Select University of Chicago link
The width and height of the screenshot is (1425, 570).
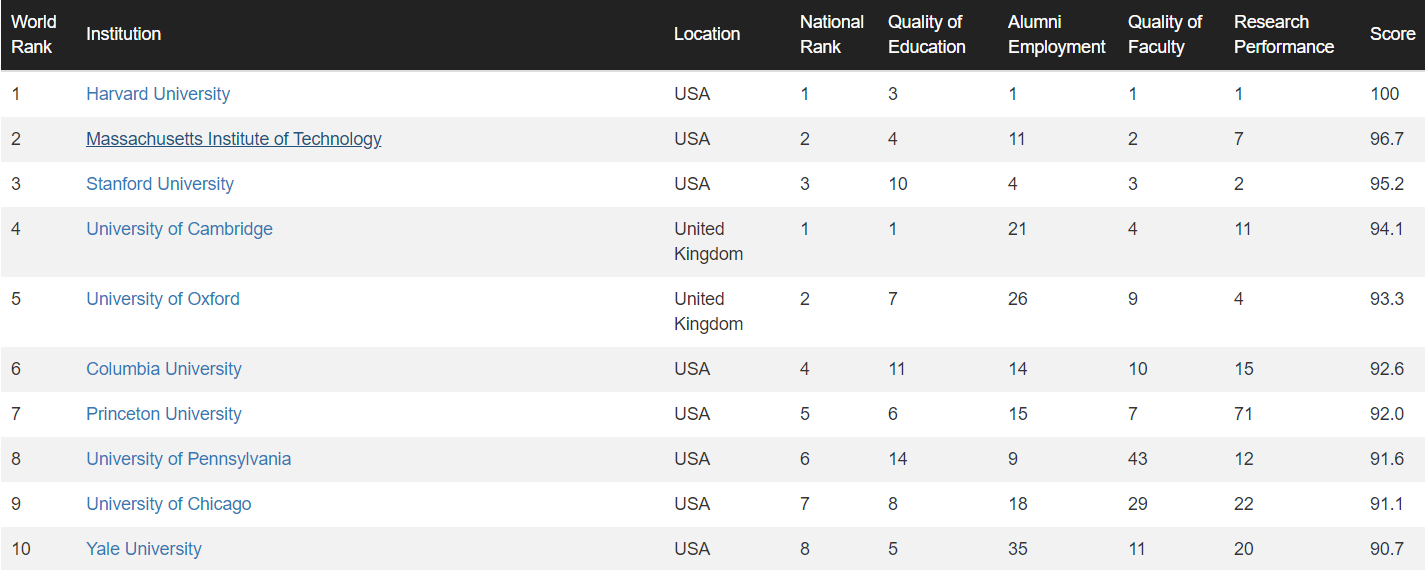pos(169,504)
